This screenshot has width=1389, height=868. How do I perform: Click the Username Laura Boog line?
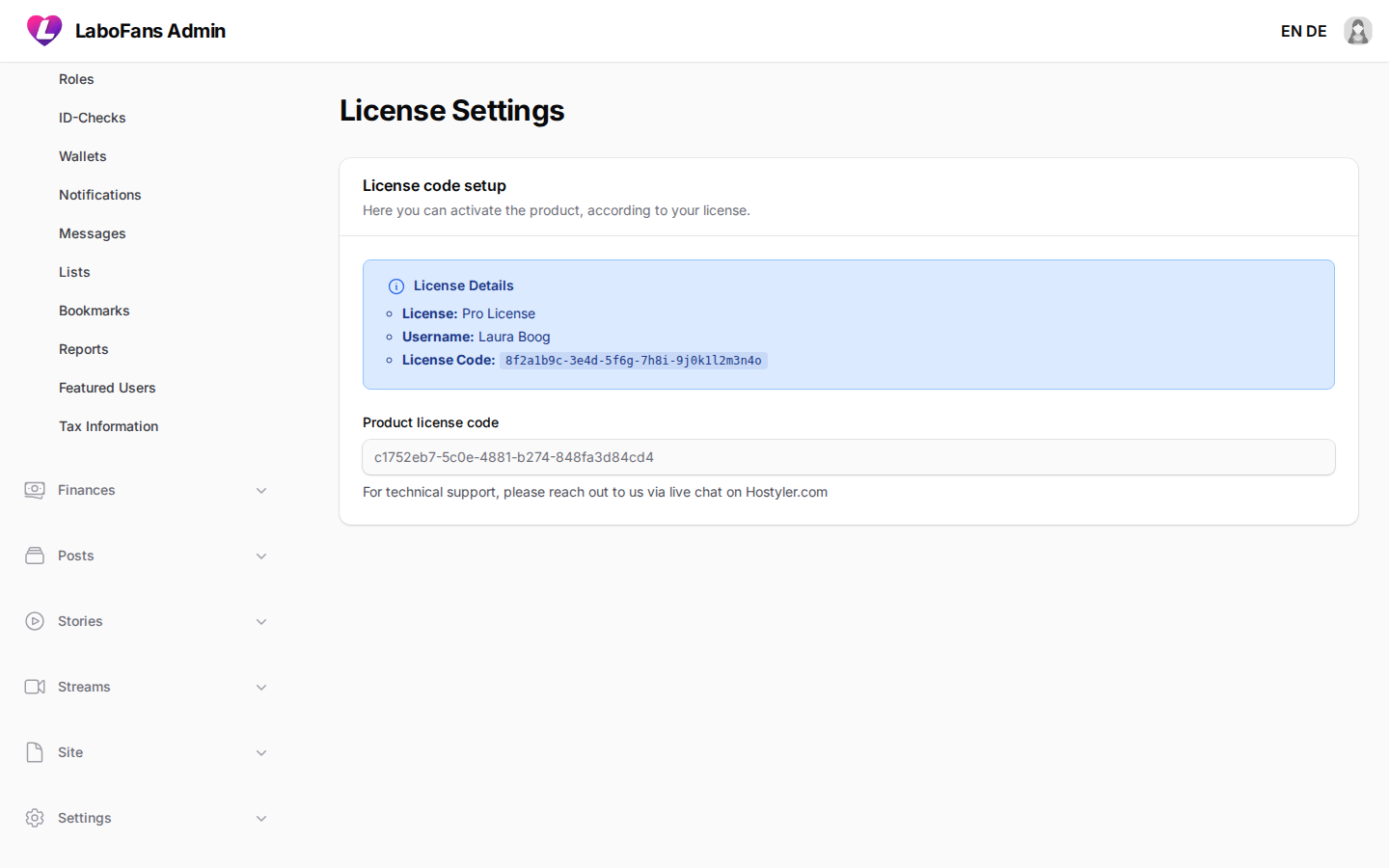pyautogui.click(x=477, y=337)
